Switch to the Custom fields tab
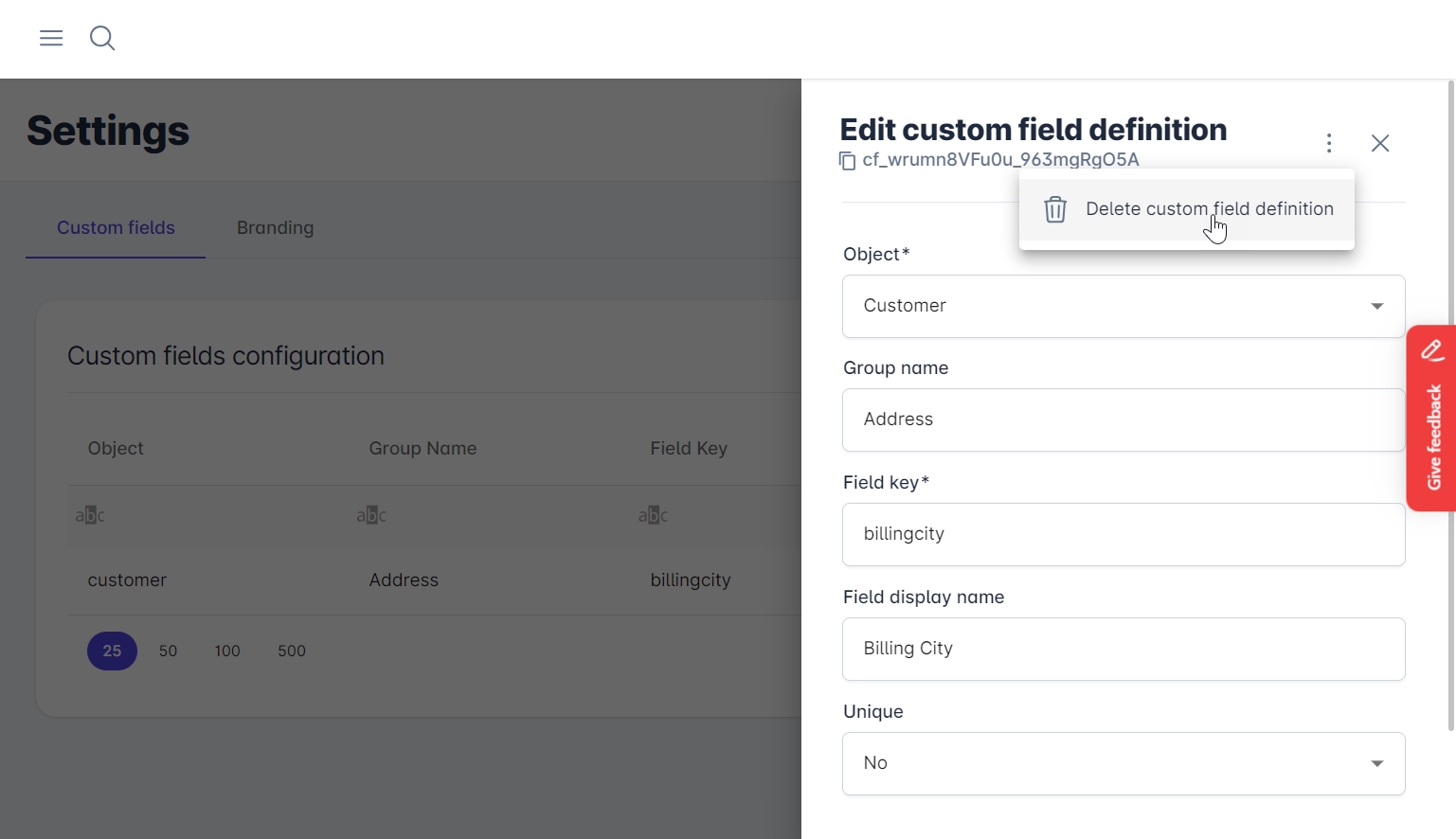This screenshot has width=1456, height=839. point(116,227)
